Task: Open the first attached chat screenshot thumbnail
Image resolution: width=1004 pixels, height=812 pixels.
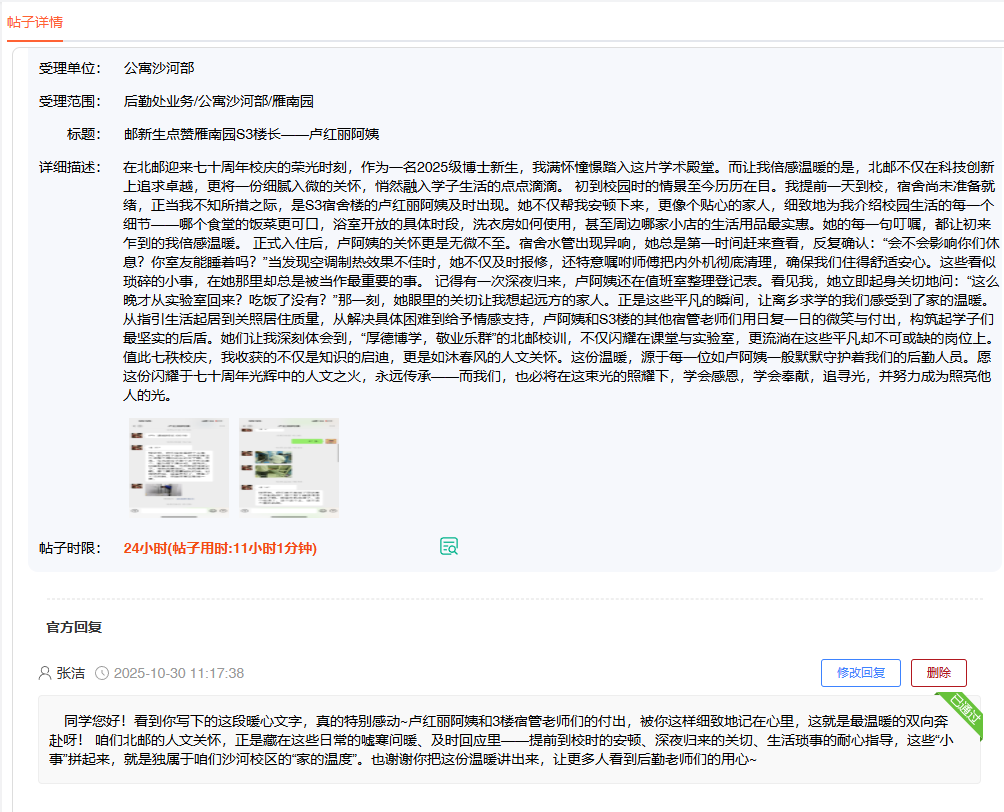Action: click(x=178, y=466)
